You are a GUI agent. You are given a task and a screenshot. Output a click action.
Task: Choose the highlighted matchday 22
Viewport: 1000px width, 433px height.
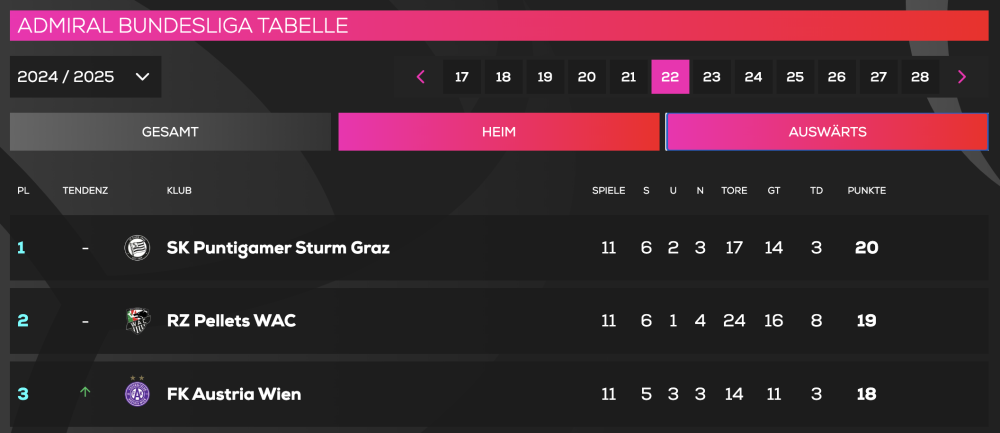point(670,77)
